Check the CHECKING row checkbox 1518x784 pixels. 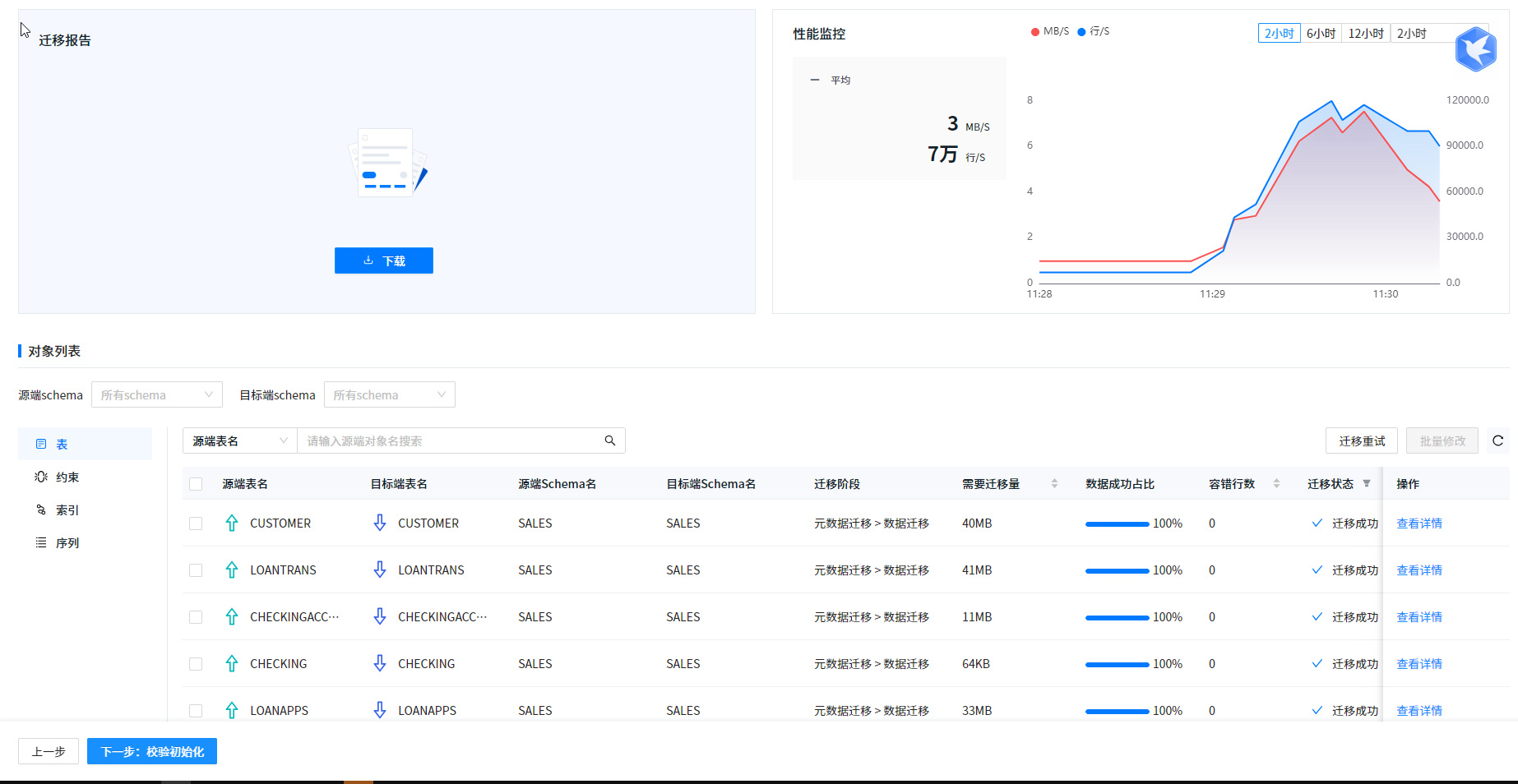[196, 664]
